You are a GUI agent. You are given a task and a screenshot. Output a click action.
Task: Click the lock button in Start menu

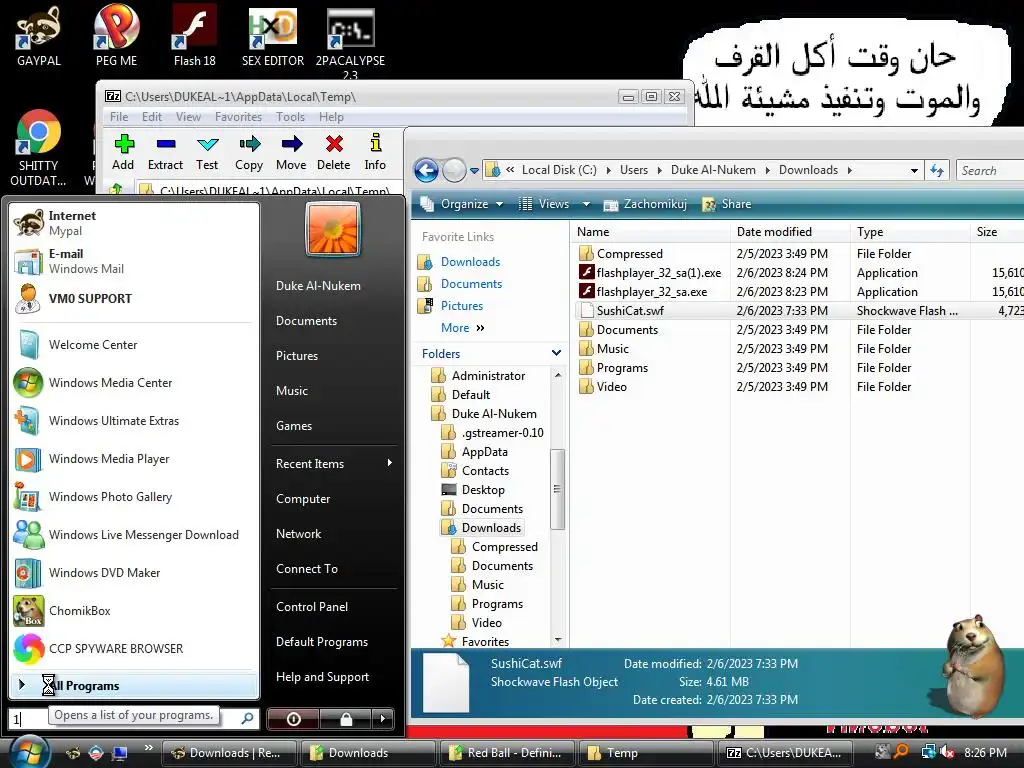[345, 719]
